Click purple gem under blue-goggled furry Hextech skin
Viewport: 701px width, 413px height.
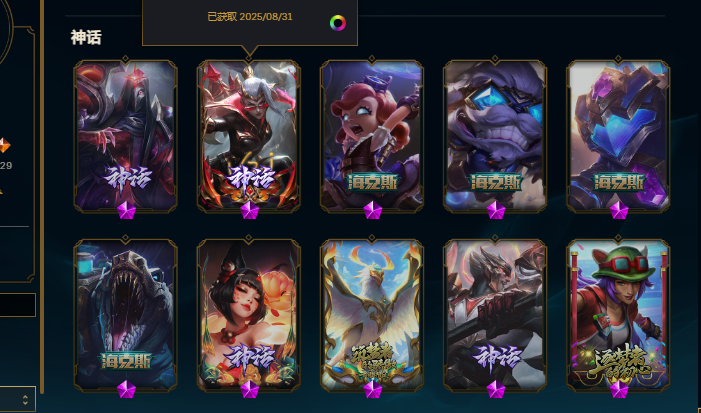(x=496, y=211)
